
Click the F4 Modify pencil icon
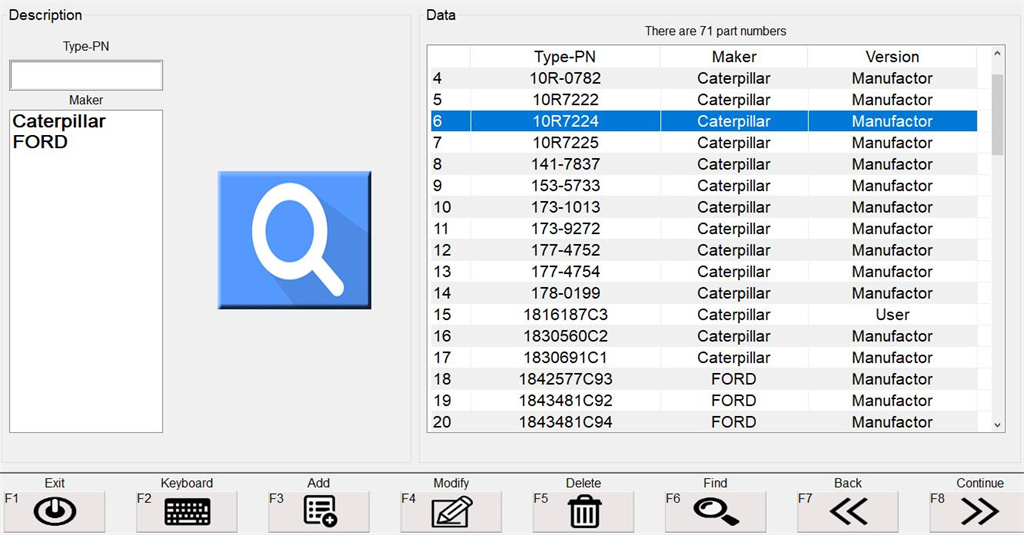451,512
